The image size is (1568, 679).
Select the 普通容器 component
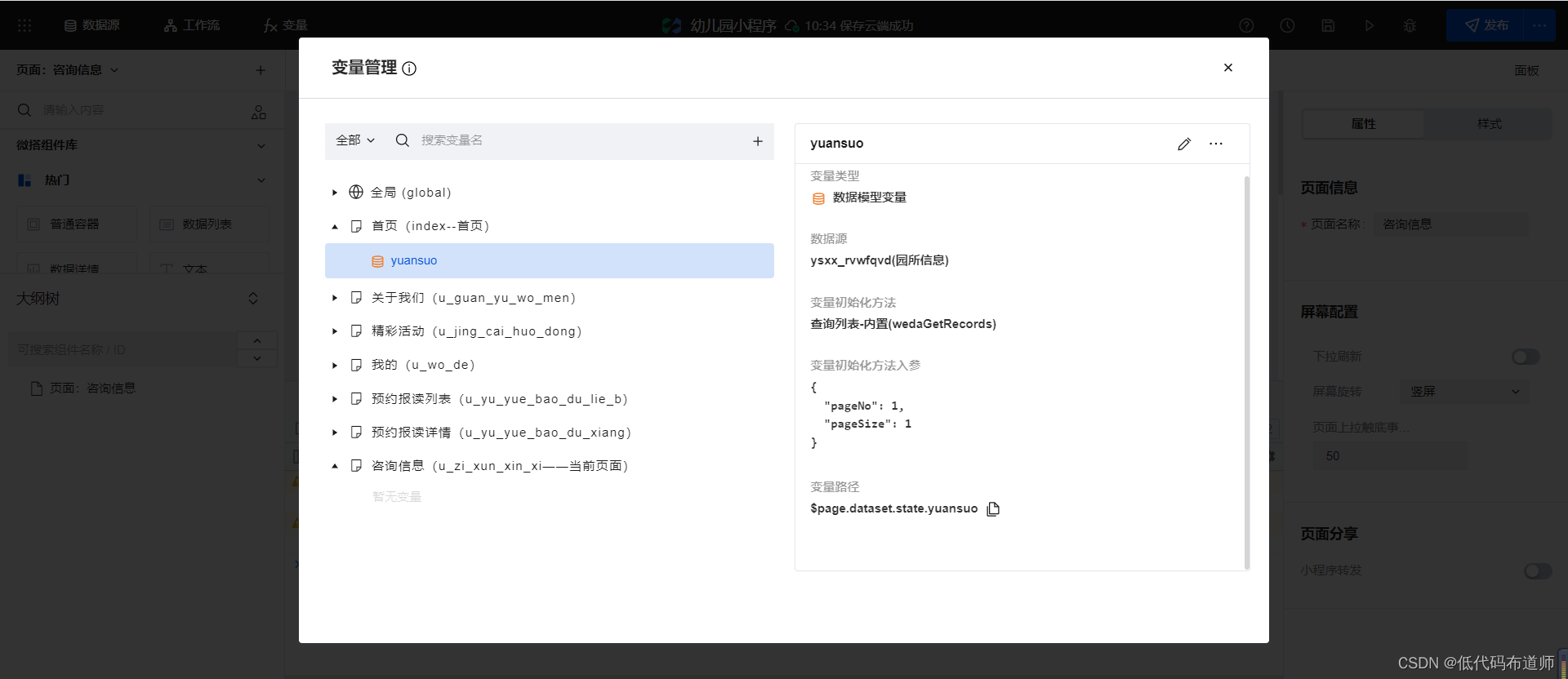click(77, 224)
